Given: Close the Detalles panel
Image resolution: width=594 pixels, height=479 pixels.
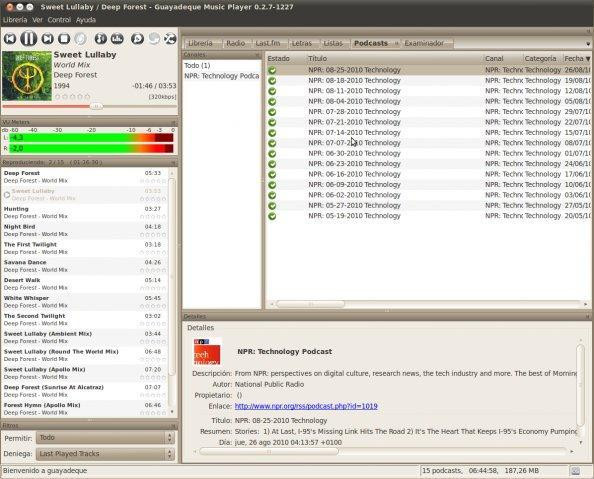Looking at the screenshot, I should [x=588, y=316].
